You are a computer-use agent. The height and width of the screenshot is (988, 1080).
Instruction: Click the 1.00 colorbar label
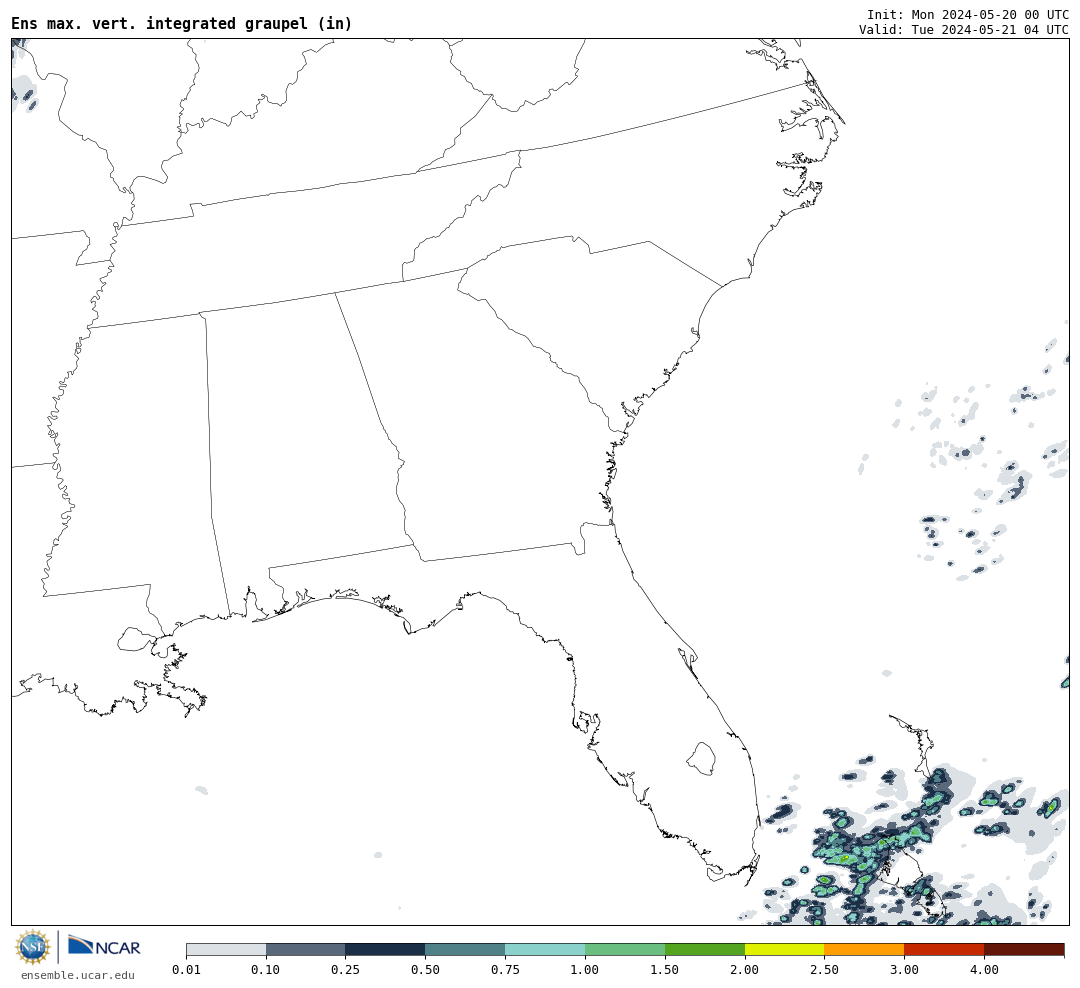(585, 970)
